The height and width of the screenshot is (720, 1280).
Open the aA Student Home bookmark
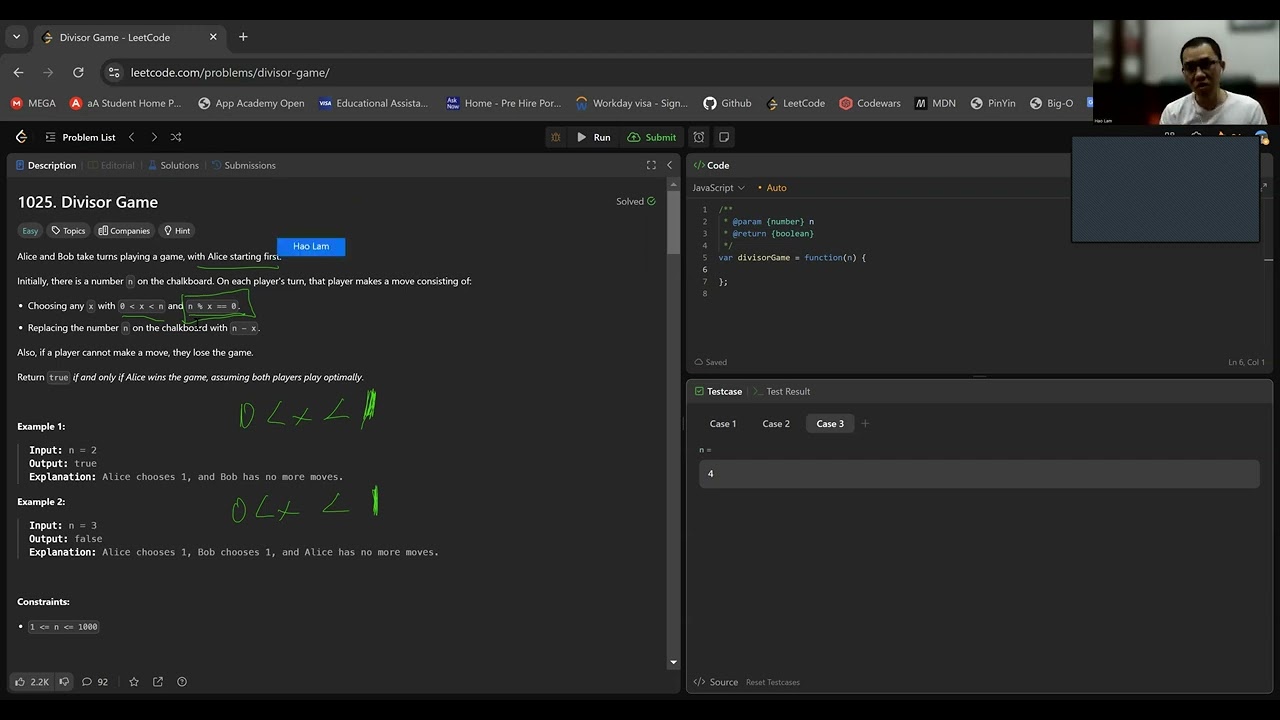click(126, 103)
